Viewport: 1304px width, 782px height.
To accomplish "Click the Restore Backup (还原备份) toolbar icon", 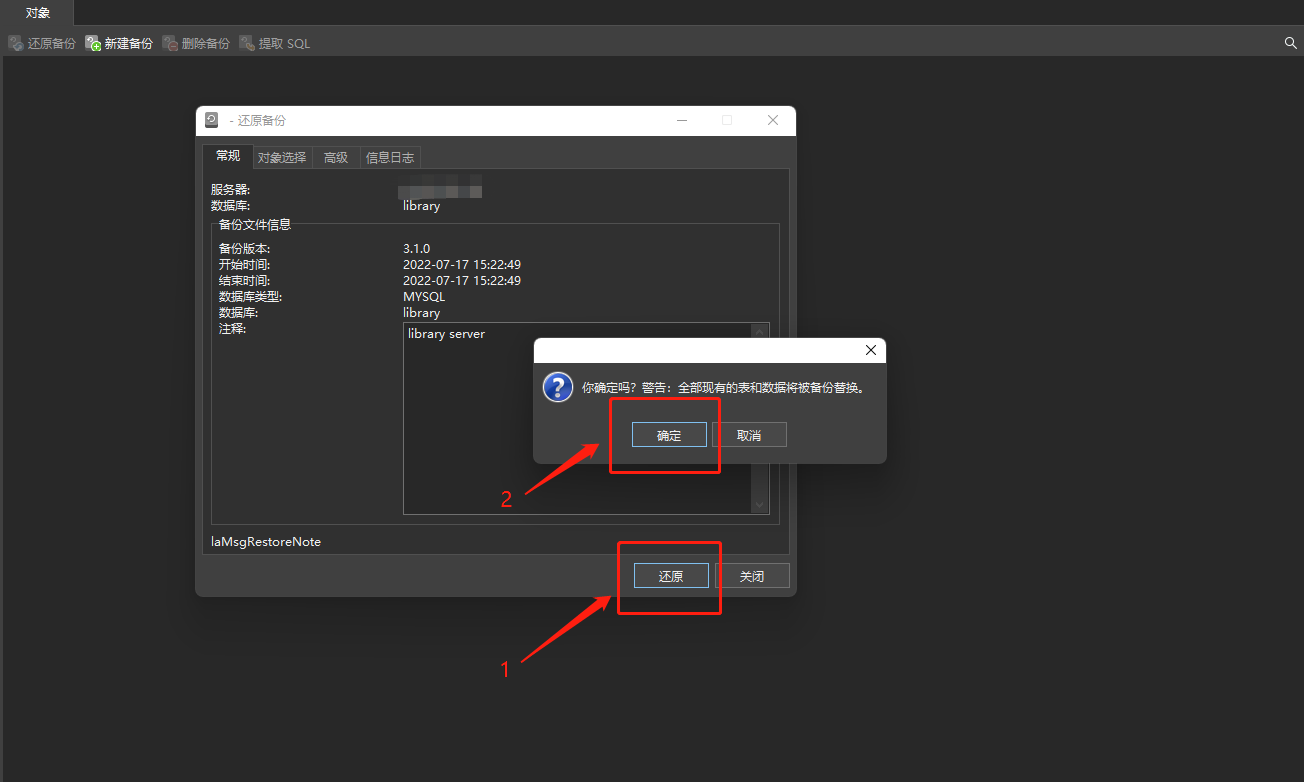I will click(16, 44).
